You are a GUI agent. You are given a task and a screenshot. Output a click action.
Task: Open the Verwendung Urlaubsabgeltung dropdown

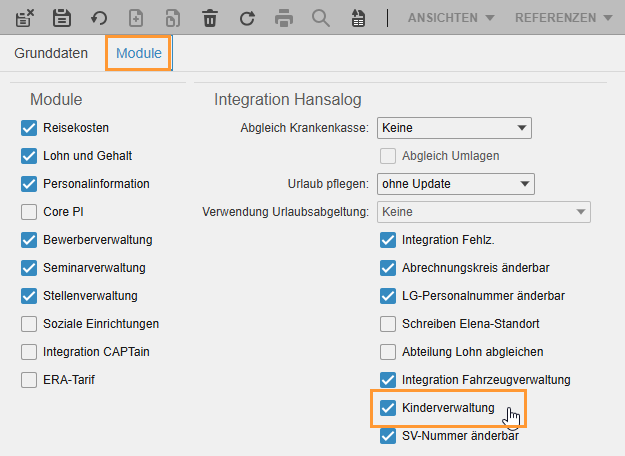tap(484, 212)
